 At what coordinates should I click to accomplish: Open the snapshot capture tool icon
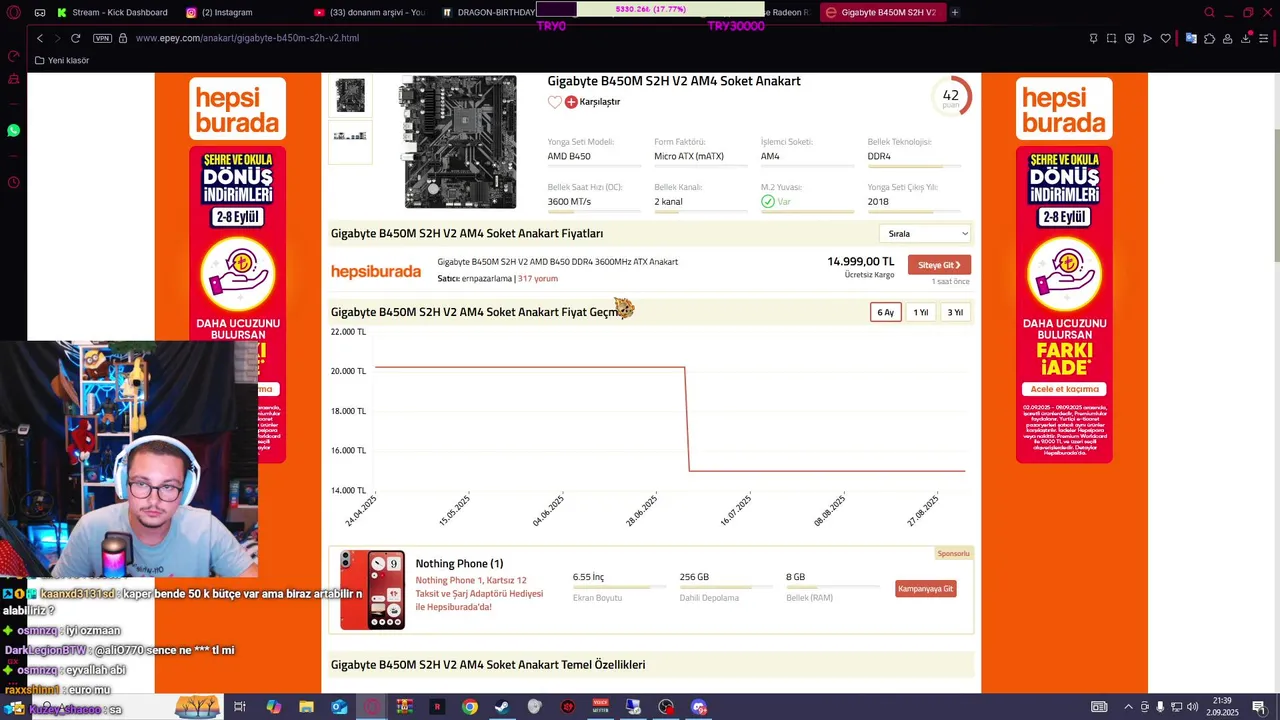pos(1111,38)
